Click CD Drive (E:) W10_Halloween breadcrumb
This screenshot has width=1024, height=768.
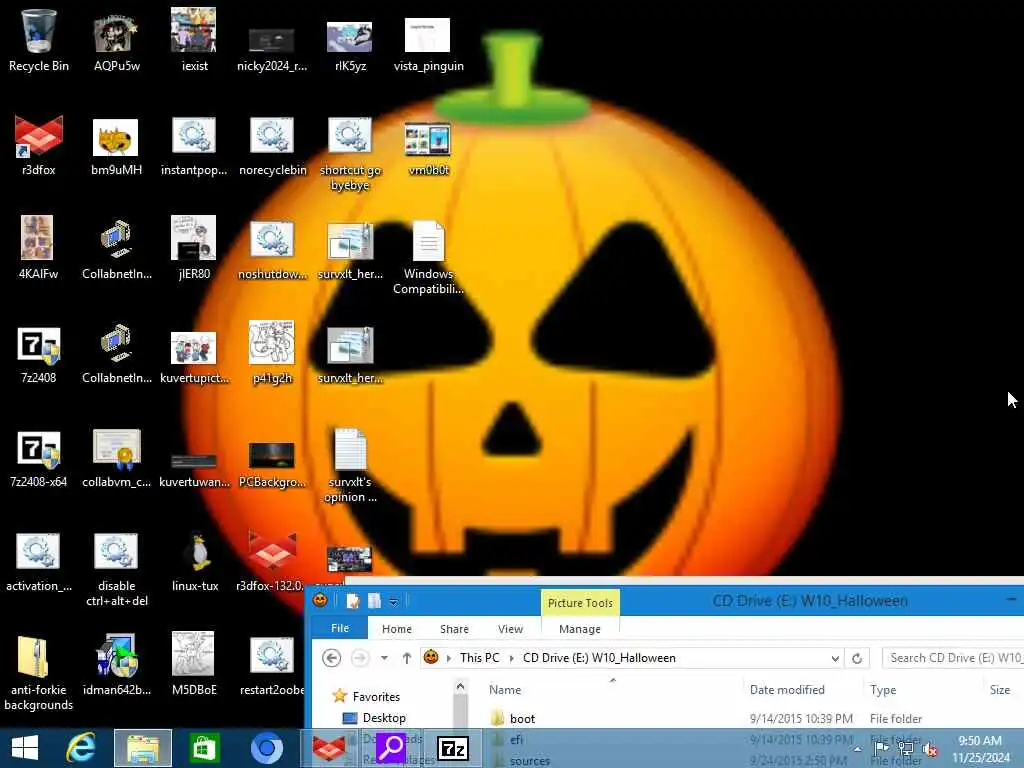[599, 658]
